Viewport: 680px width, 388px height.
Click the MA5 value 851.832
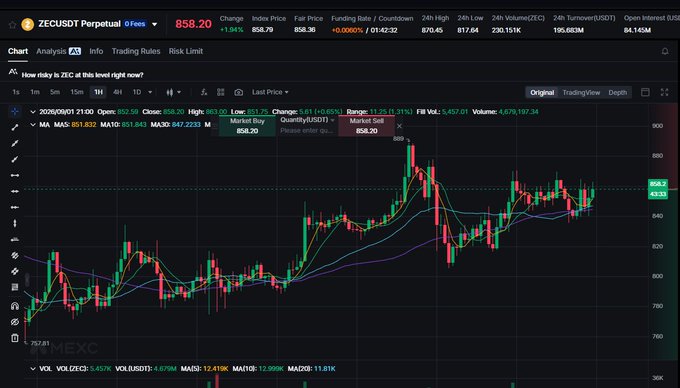(x=84, y=125)
